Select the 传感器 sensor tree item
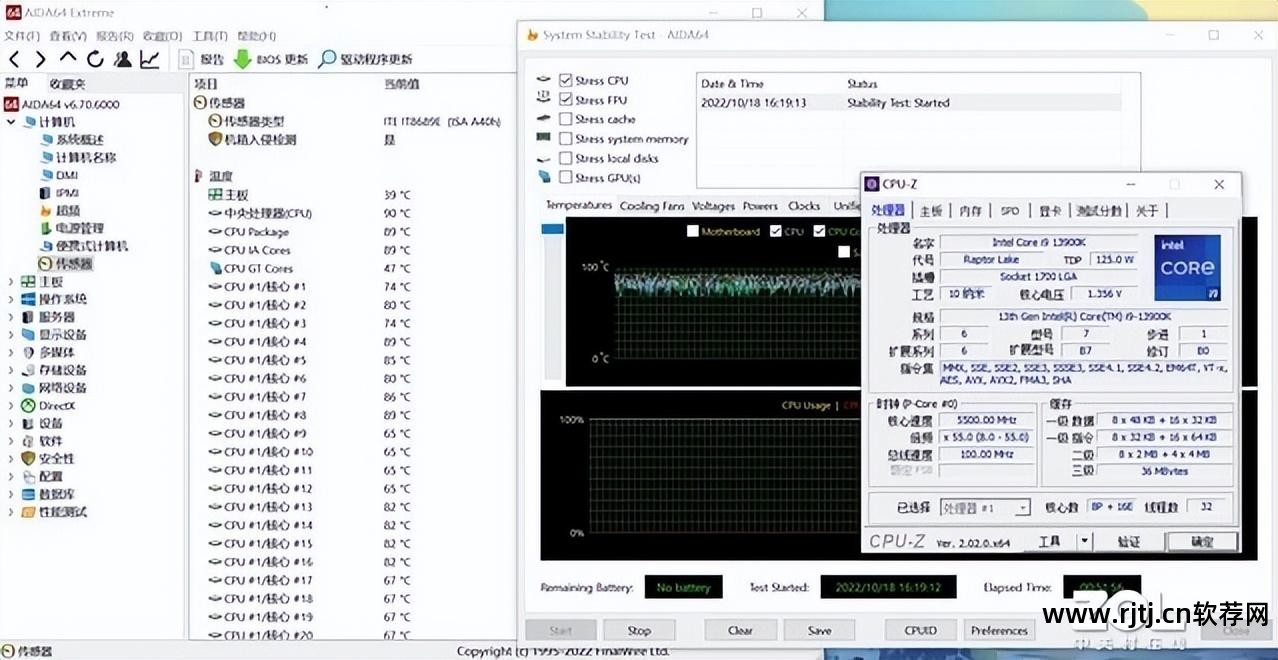1278x660 pixels. coord(65,264)
